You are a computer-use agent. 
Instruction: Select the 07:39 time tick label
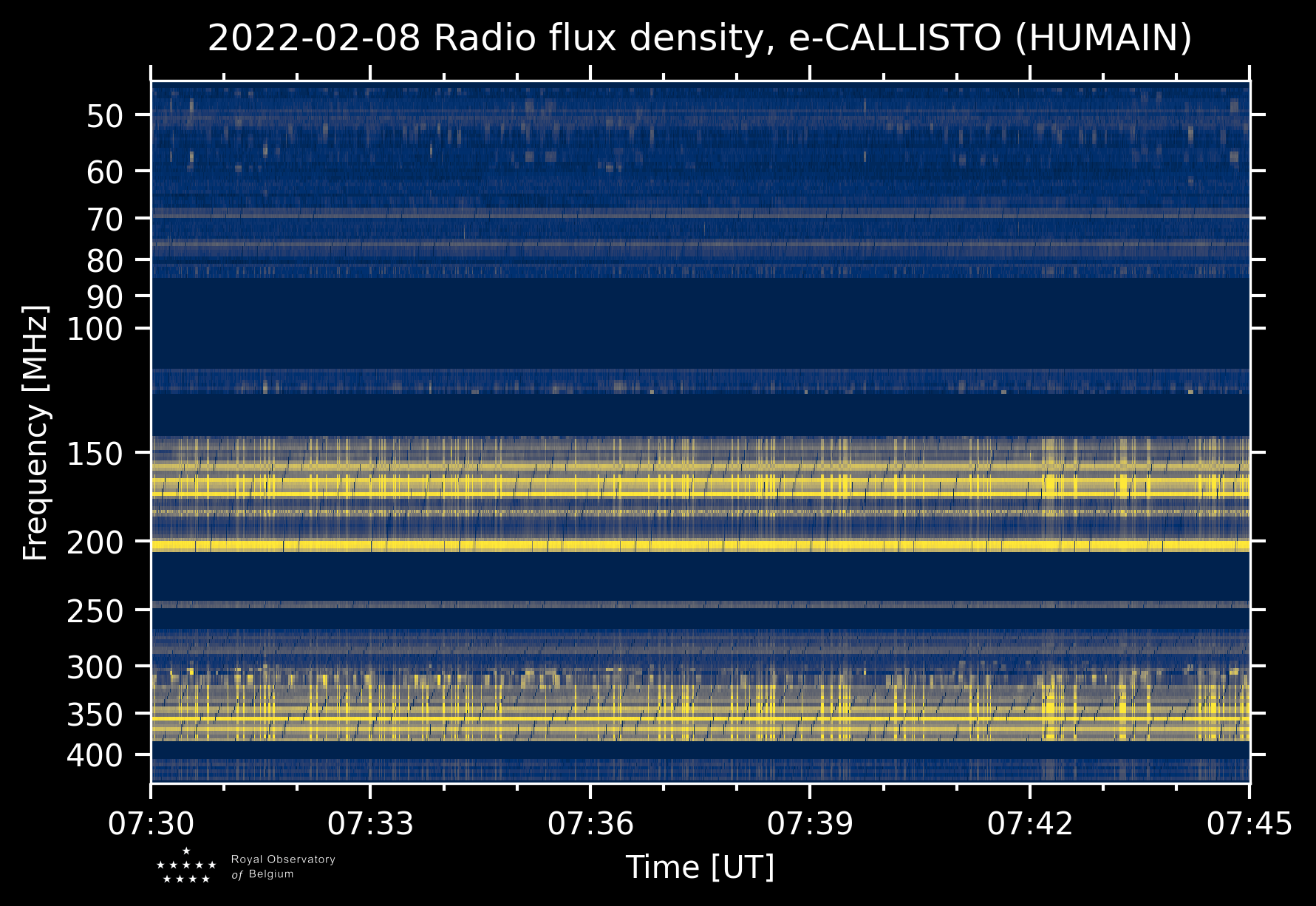[810, 823]
